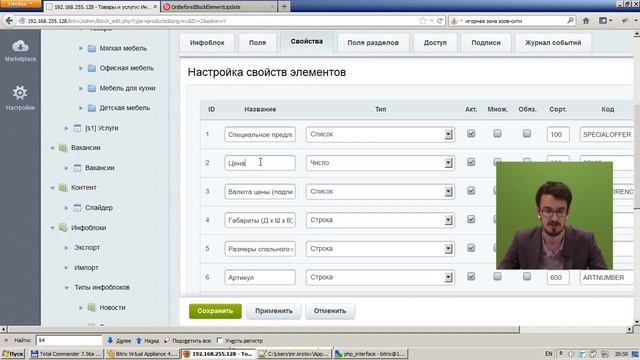Expand the Экспорт tree node

click(x=67, y=247)
